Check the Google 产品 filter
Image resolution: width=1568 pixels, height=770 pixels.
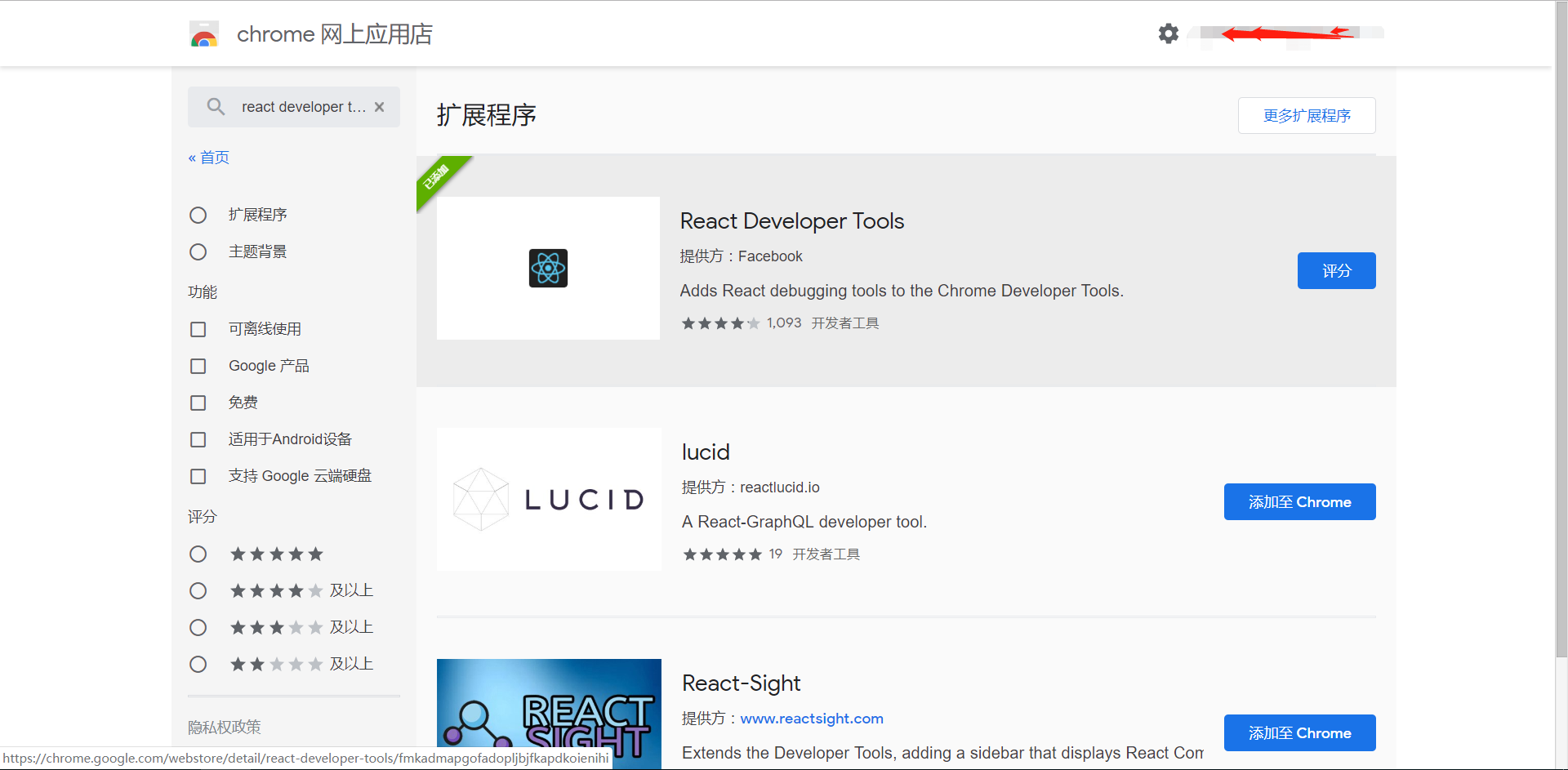pyautogui.click(x=198, y=366)
